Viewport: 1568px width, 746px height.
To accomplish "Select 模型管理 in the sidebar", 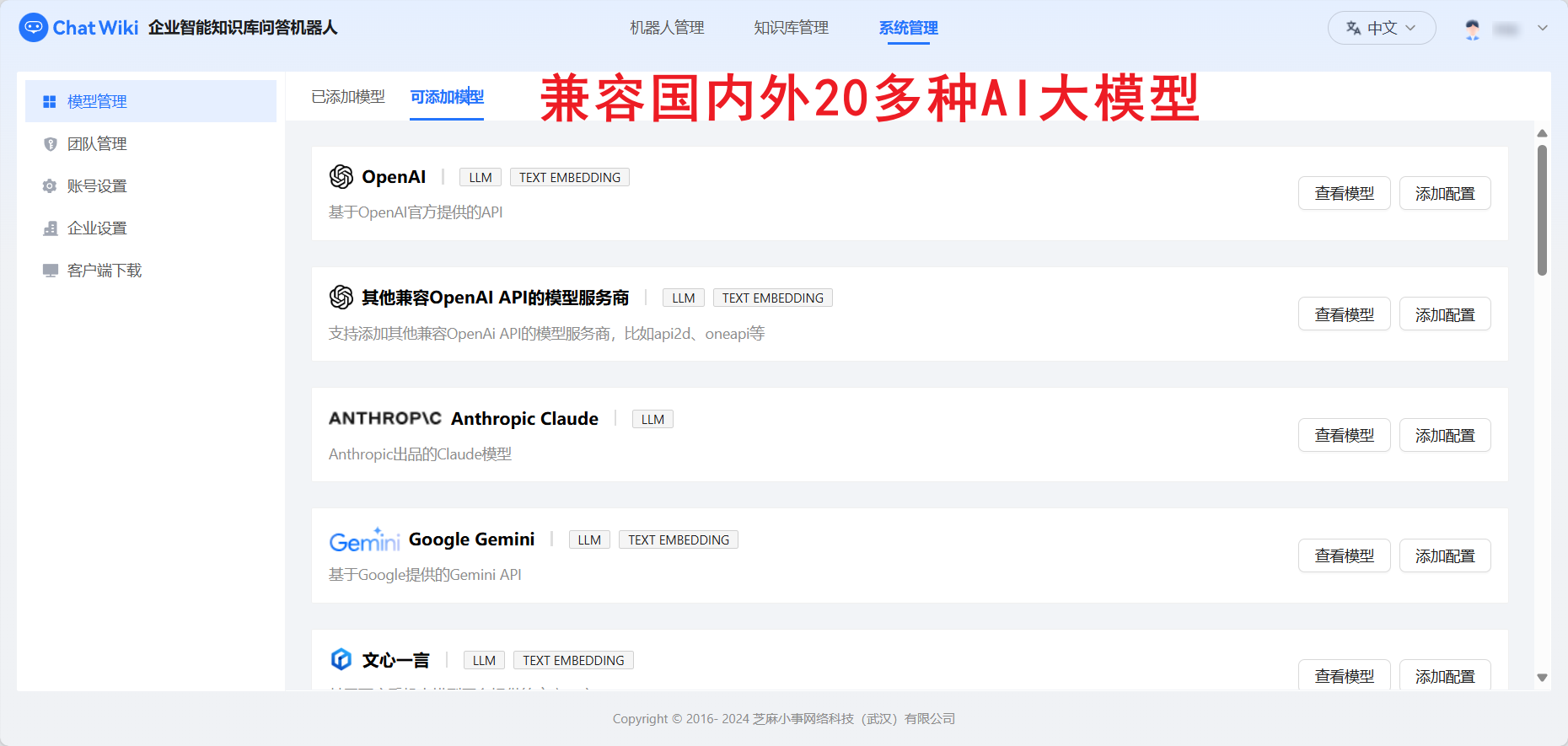I will pyautogui.click(x=151, y=101).
